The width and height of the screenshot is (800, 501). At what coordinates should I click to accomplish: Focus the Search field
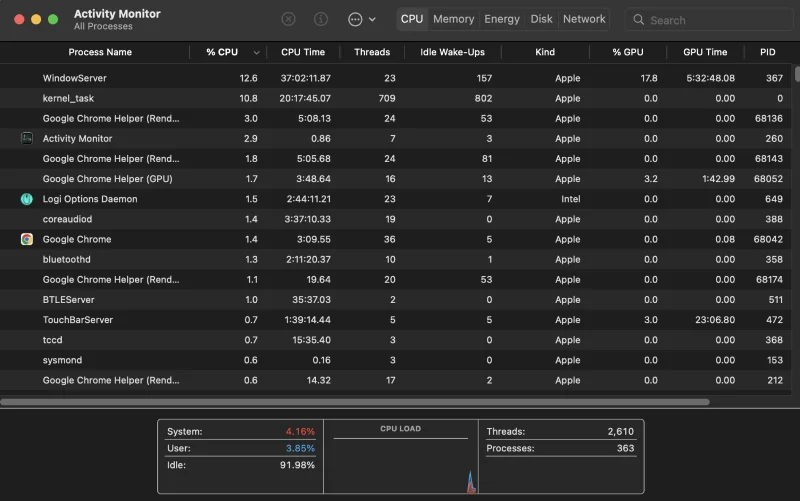709,20
